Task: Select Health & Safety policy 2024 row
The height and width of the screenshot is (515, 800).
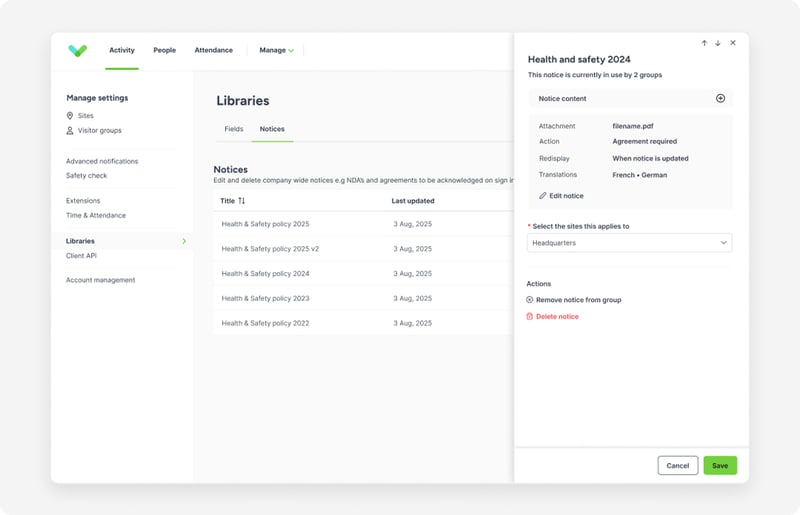Action: [363, 274]
